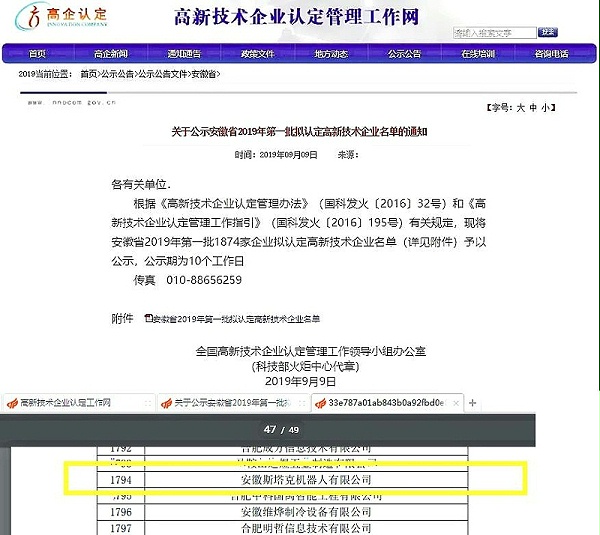This screenshot has width=600, height=535.
Task: Click the publish time 2019年09月09日
Action: [288, 155]
